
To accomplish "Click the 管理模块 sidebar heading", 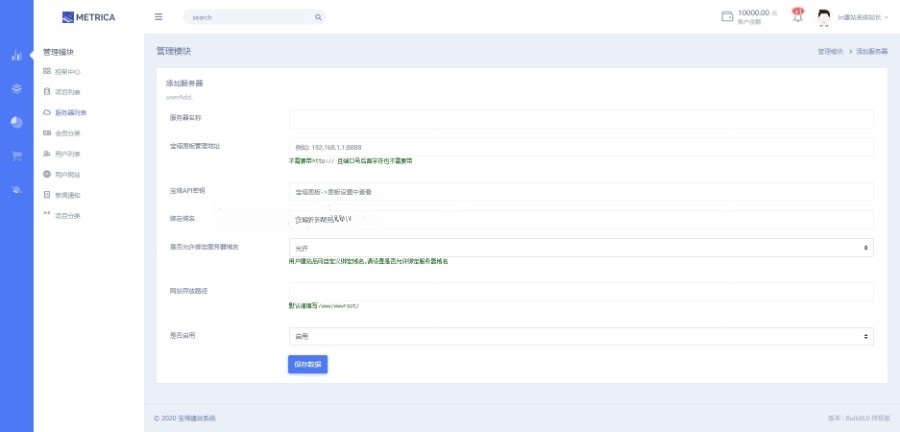I will point(58,52).
